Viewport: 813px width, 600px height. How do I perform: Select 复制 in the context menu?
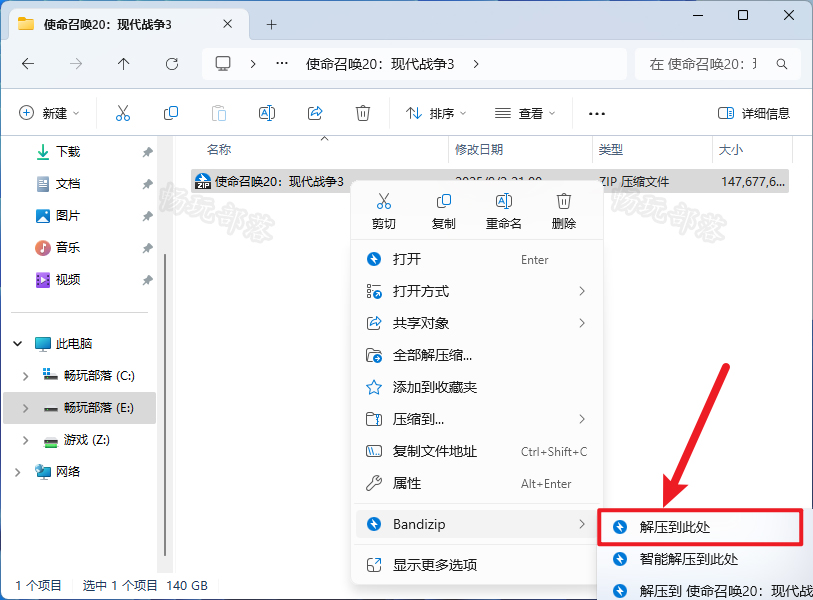tap(444, 212)
